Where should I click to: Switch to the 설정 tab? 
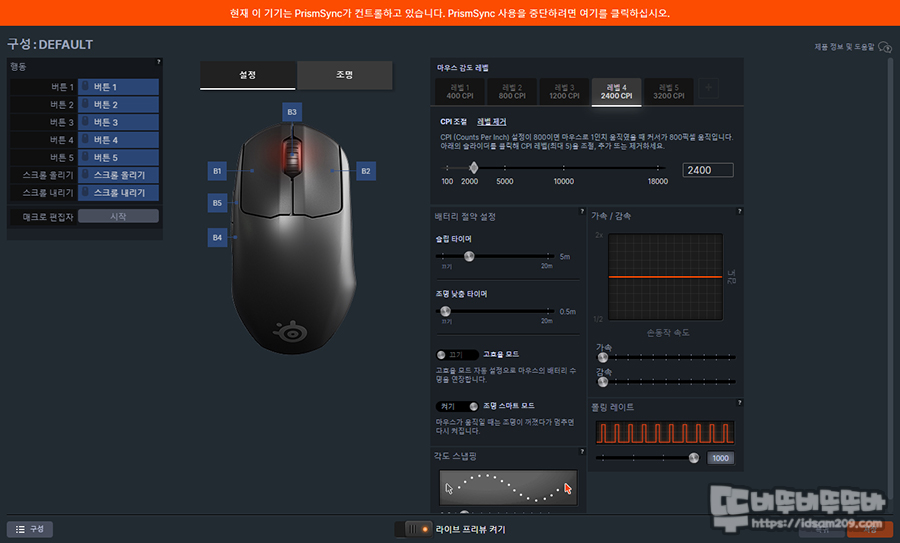coord(247,75)
